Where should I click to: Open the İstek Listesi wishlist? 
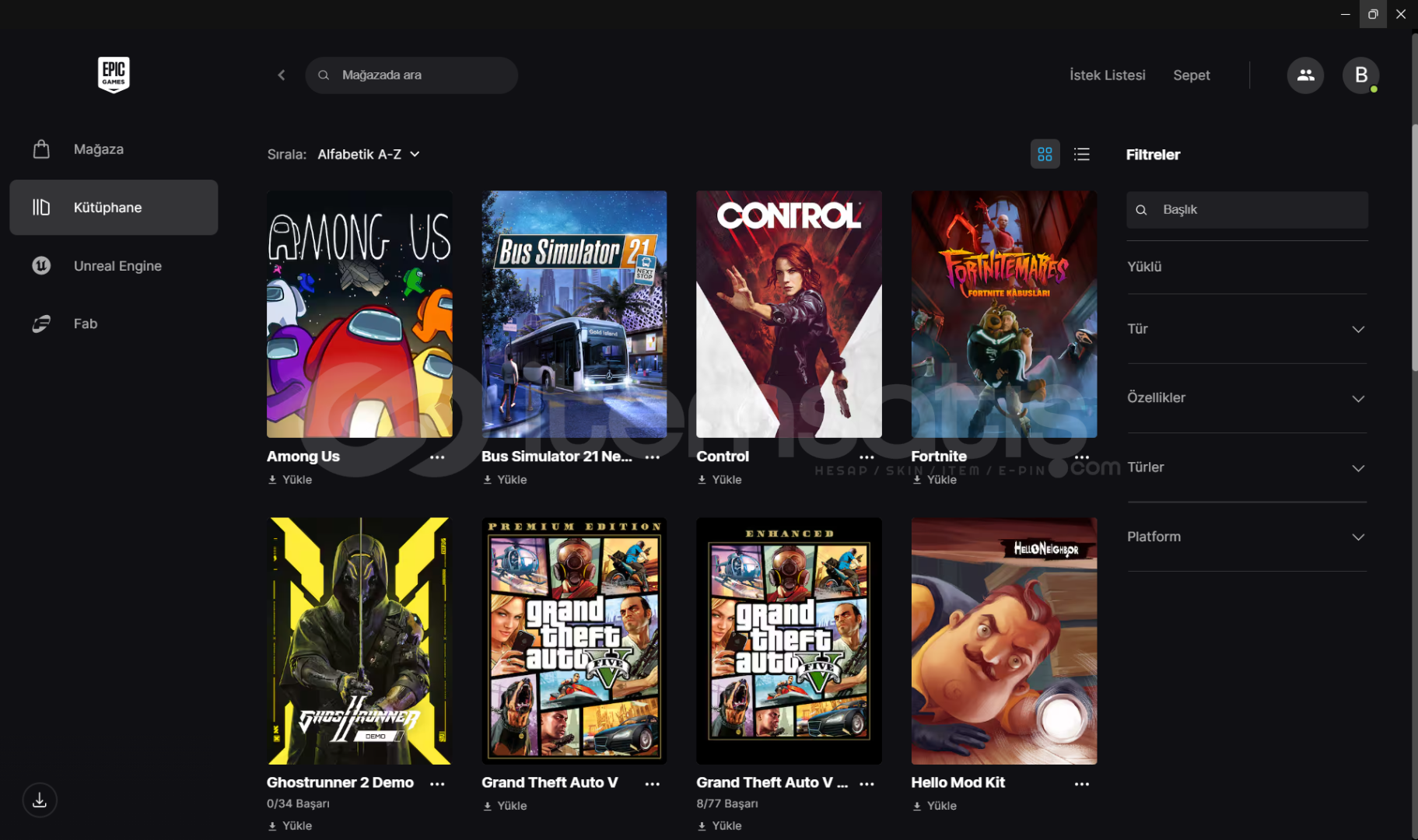pyautogui.click(x=1107, y=75)
